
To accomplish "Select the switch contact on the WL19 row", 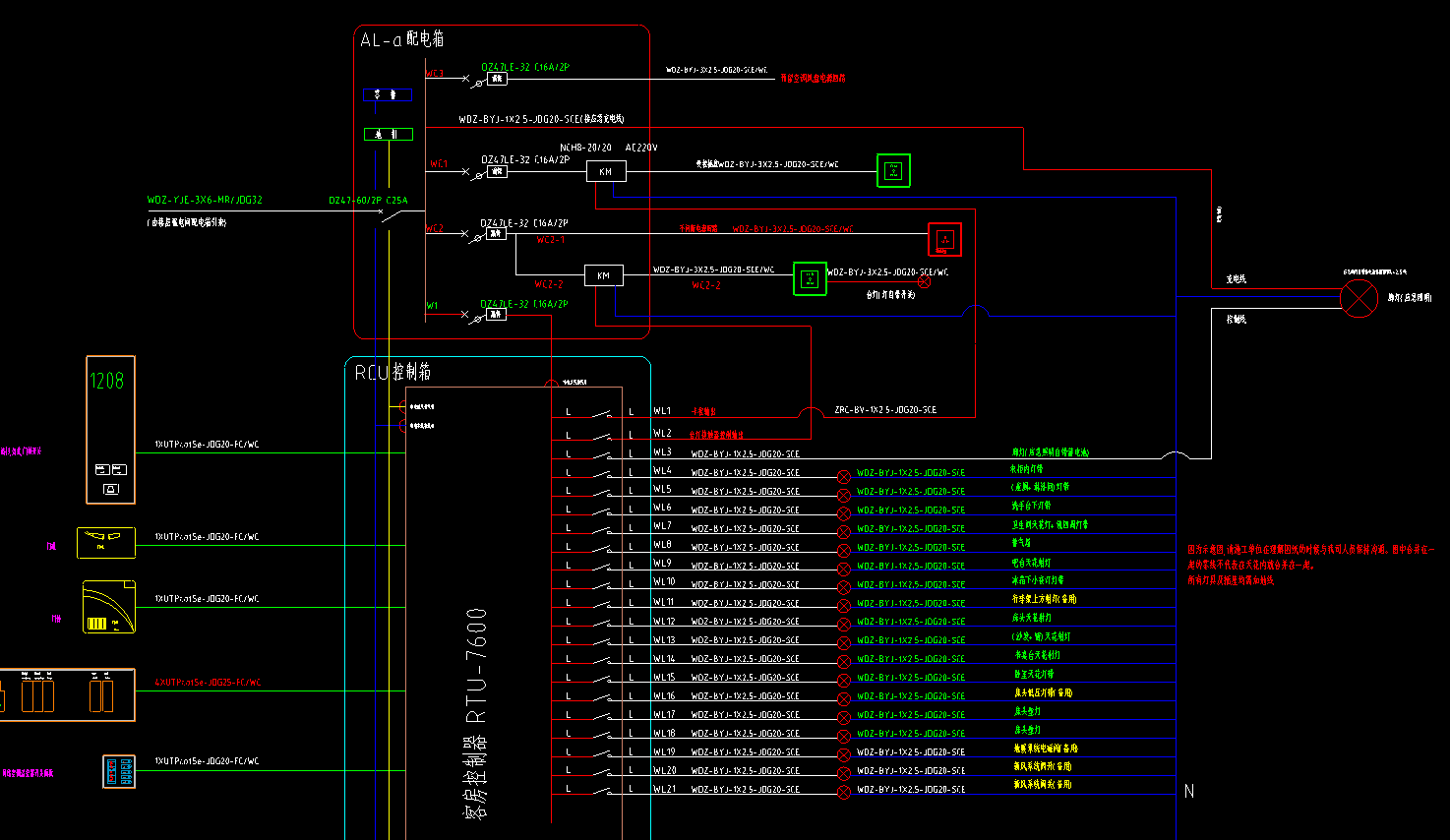I will click(602, 753).
